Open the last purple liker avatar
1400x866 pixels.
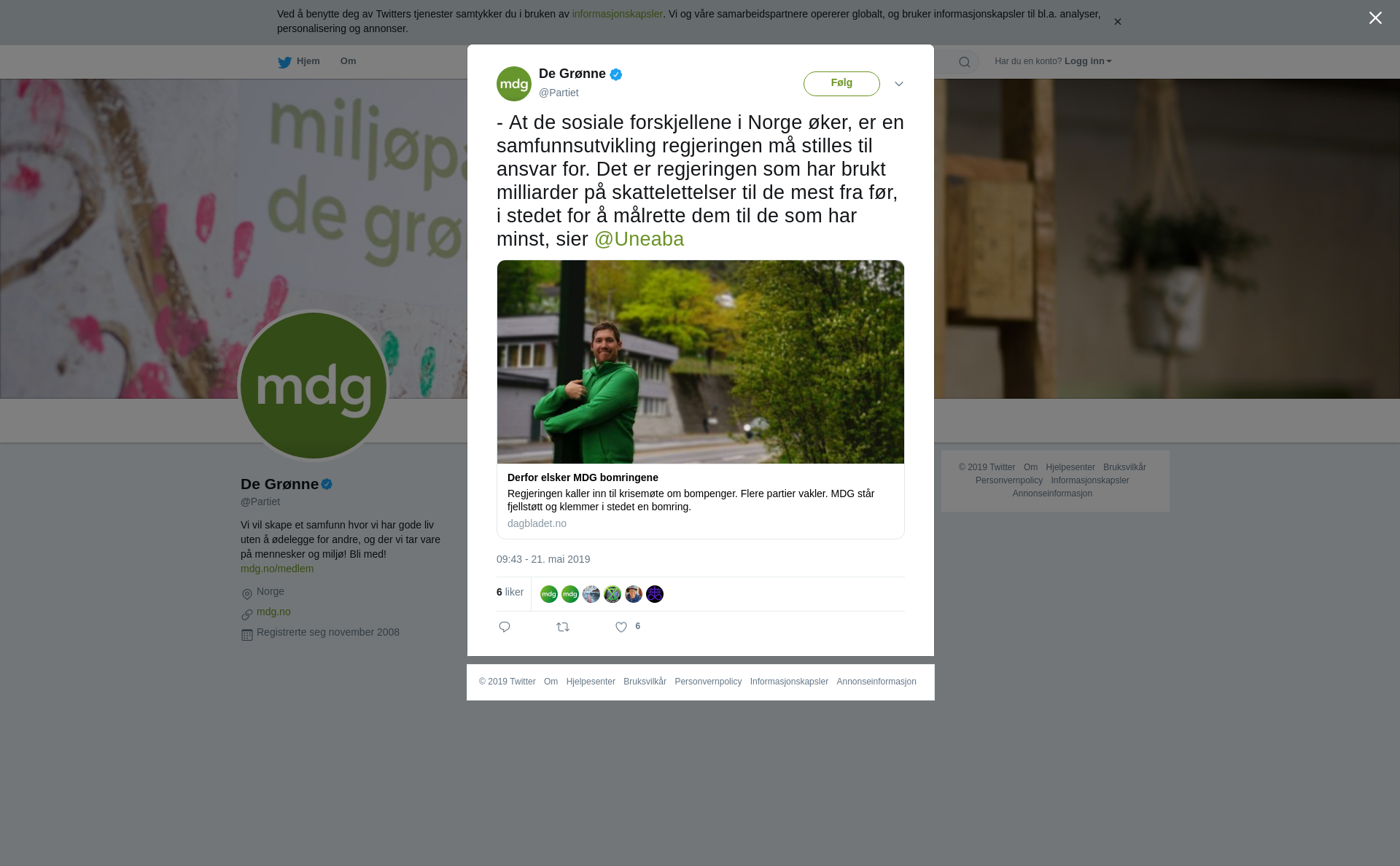point(655,594)
